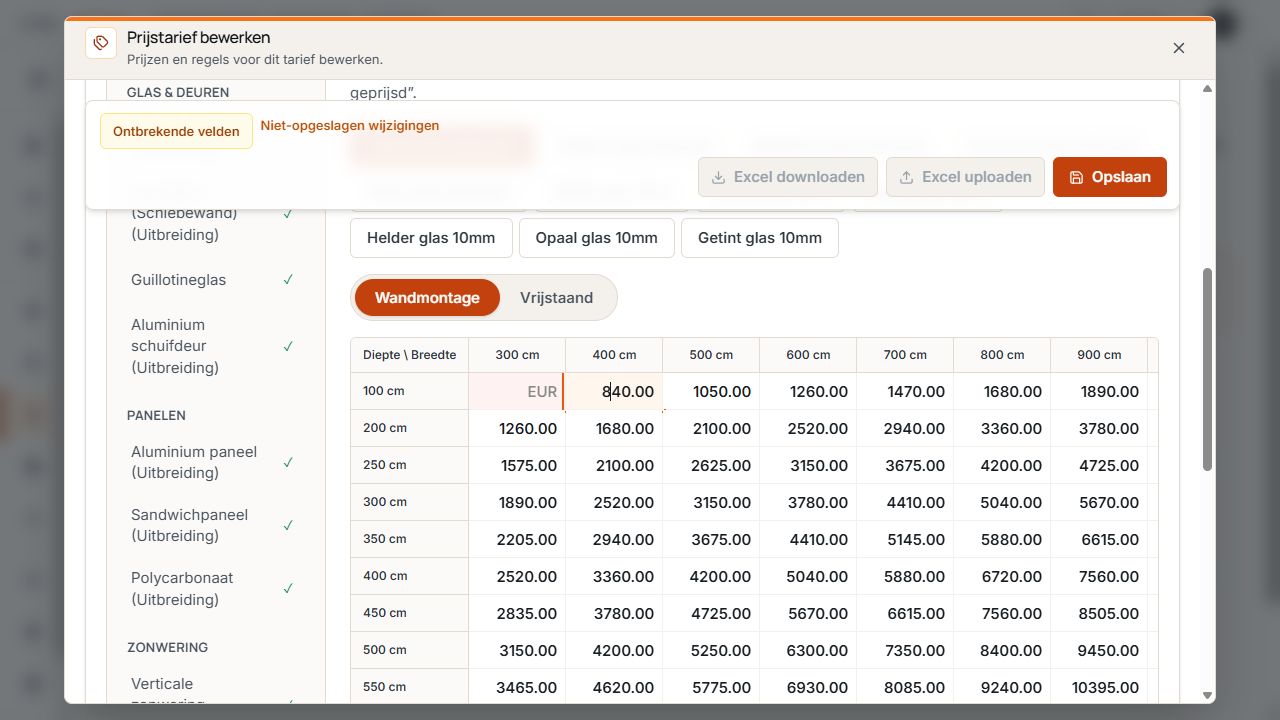Click price cell 6720.00 in 400 cm row
1280x720 pixels.
(1002, 577)
